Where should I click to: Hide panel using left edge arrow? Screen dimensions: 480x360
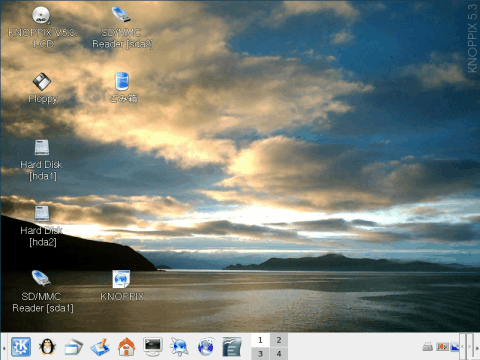coord(4,347)
